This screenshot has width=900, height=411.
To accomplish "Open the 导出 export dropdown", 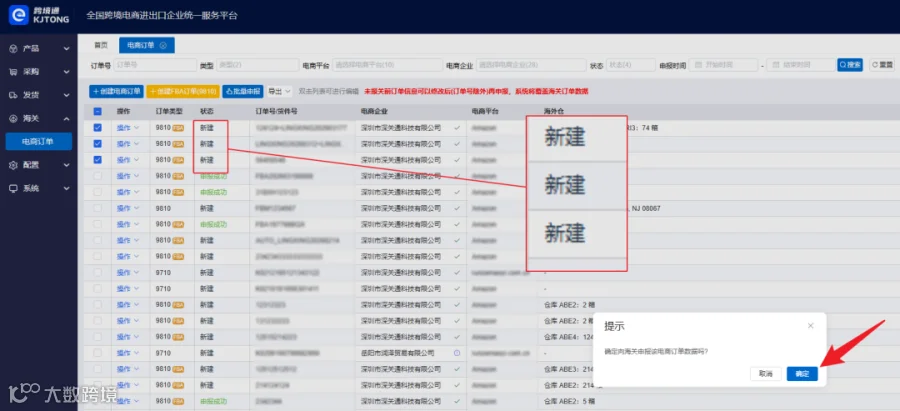I will click(x=280, y=91).
